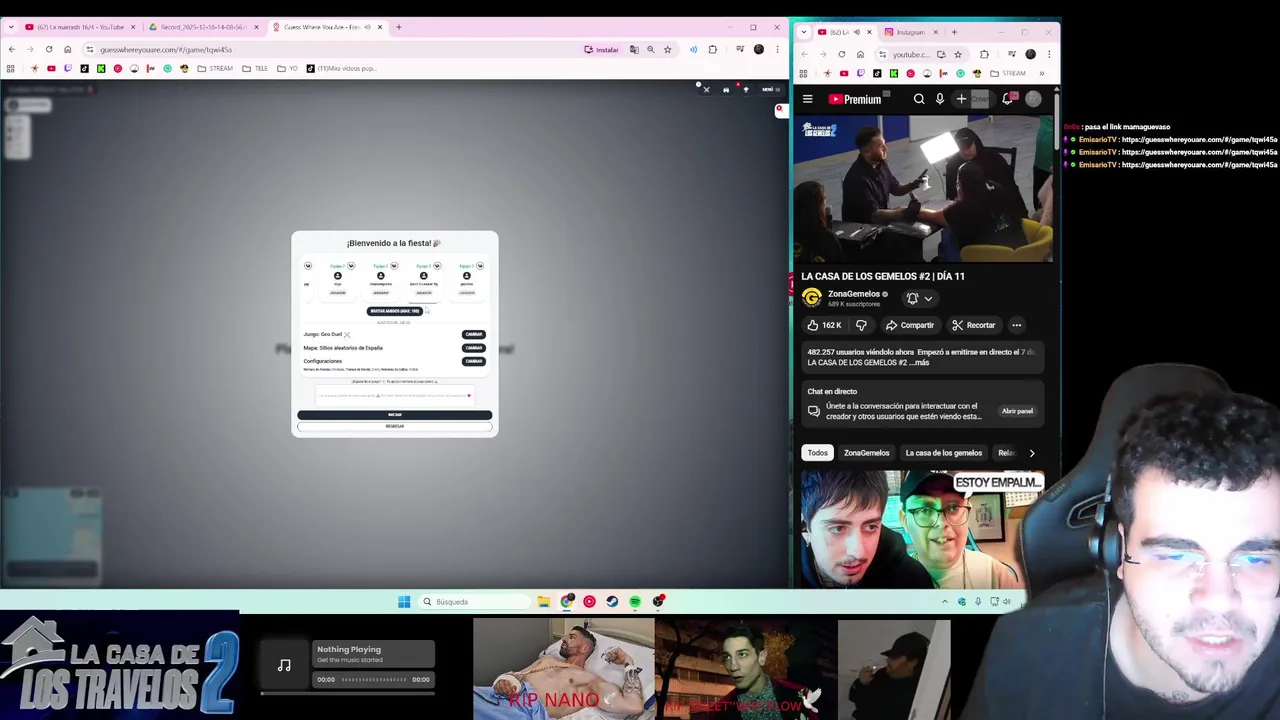1280x720 pixels.
Task: Click Cambiar next to Configuraciones
Action: coord(474,361)
